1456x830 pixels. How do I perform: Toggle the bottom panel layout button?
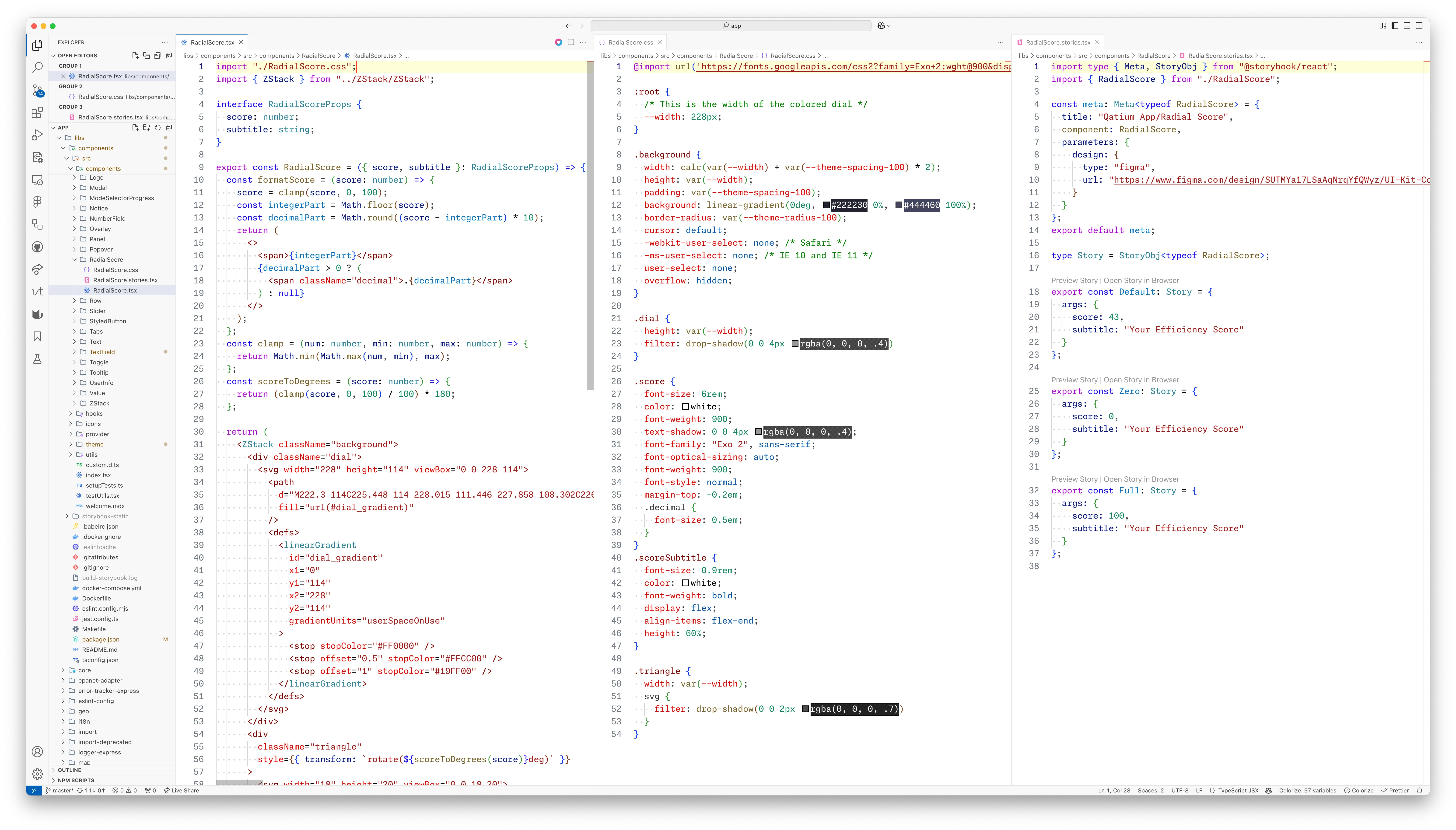[1407, 26]
